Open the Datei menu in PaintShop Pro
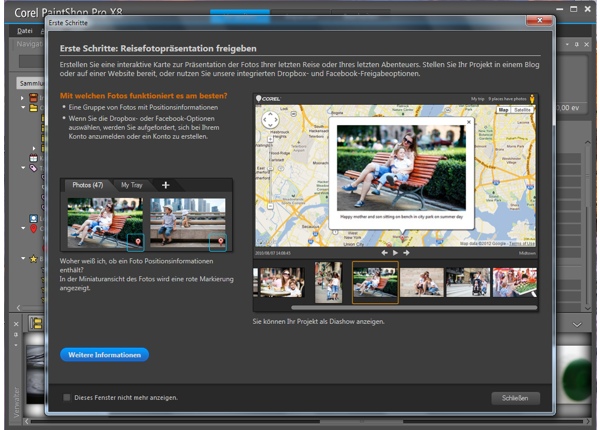This screenshot has width=600, height=430. coord(25,31)
